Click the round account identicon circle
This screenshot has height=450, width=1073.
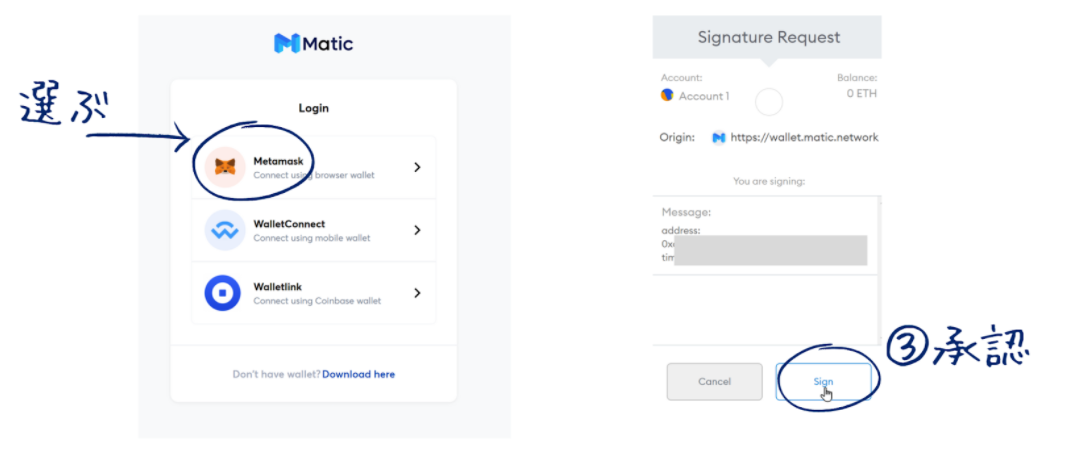pos(768,101)
